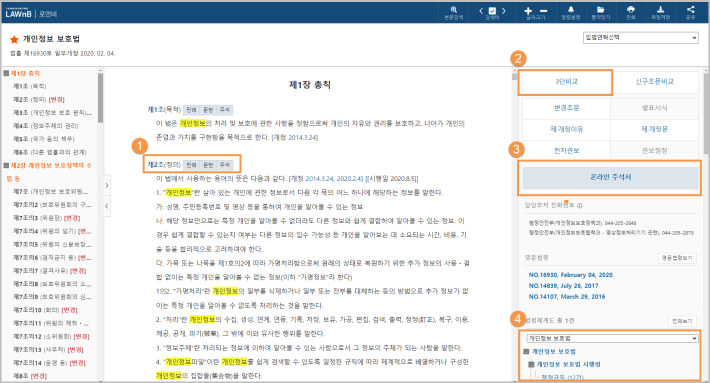Select 제3조 (개인정보 보호 원칙) in tree

click(52, 112)
